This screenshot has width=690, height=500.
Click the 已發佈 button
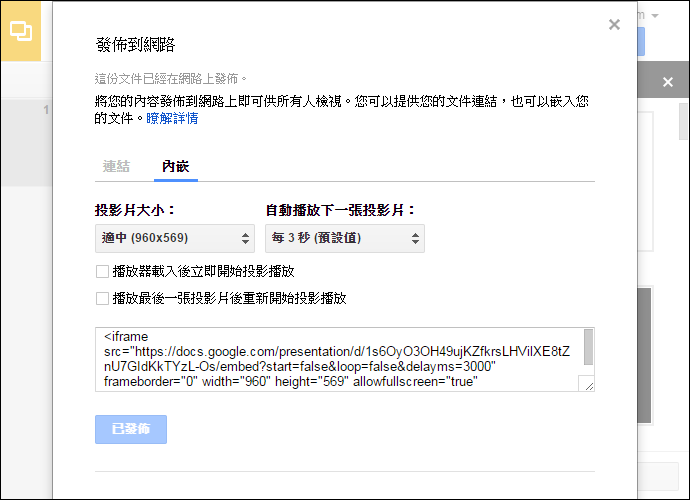(x=131, y=429)
